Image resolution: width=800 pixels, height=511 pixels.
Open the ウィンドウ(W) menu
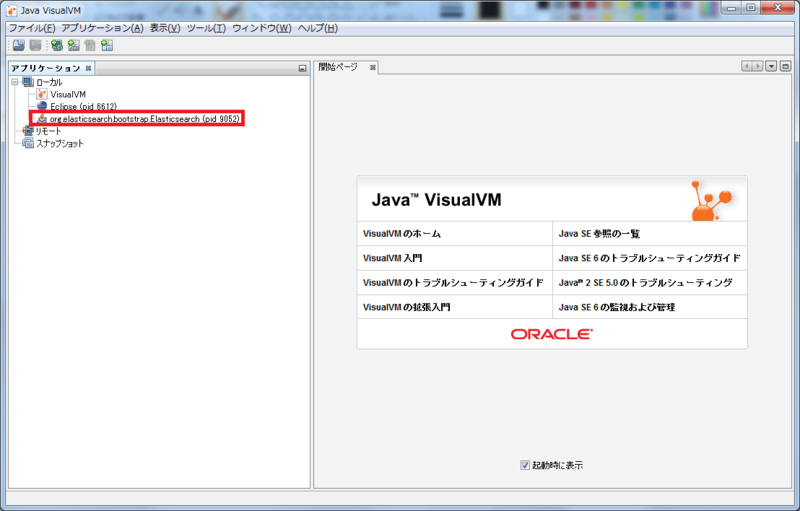pos(262,28)
